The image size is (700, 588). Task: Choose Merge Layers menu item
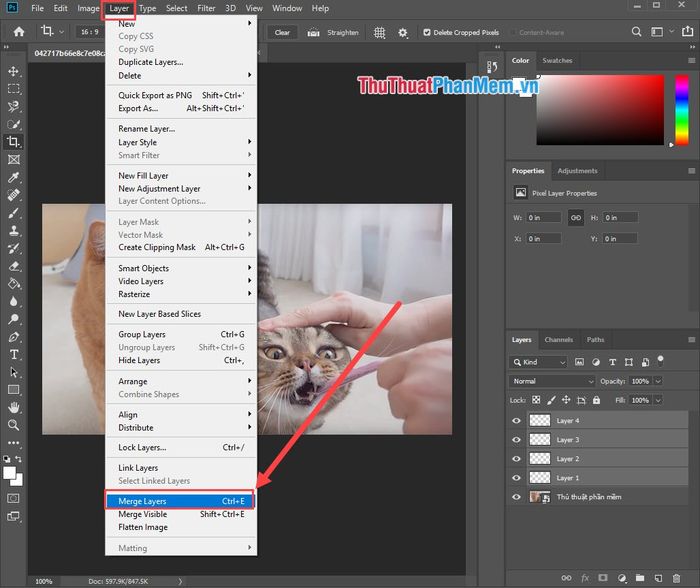coord(181,501)
